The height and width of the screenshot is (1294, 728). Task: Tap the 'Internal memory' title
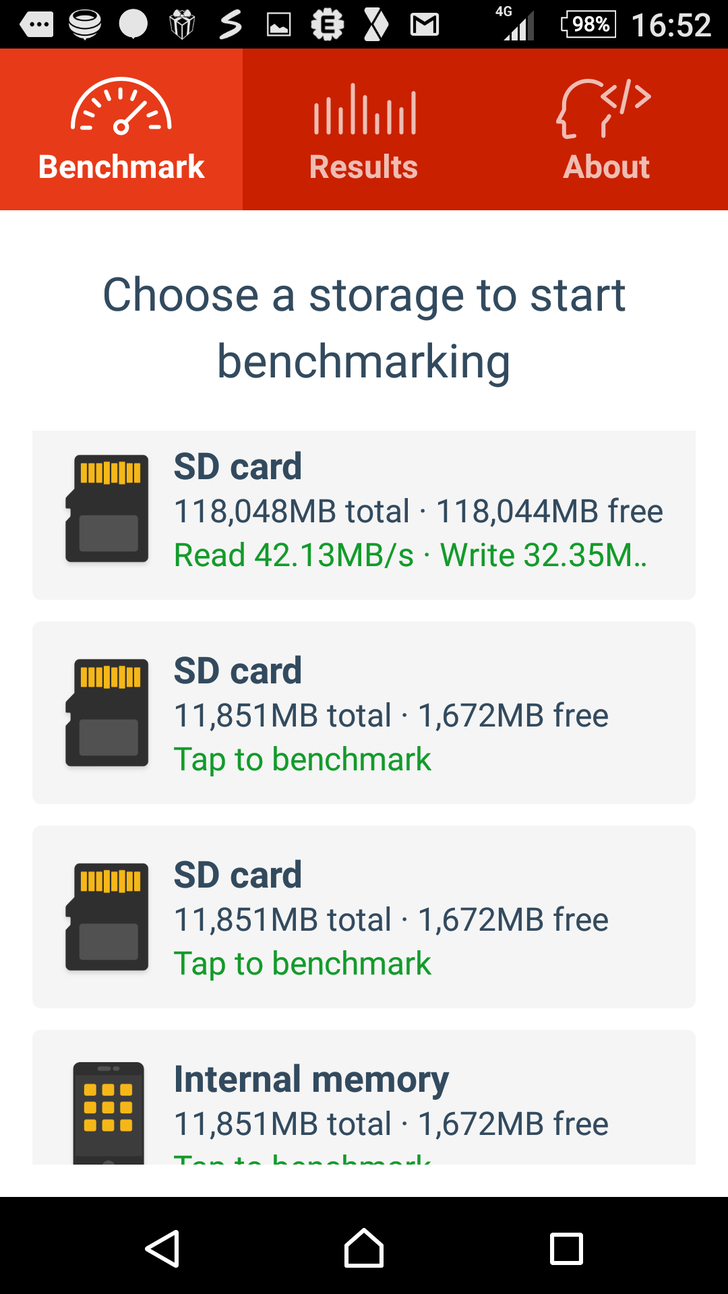(311, 1079)
